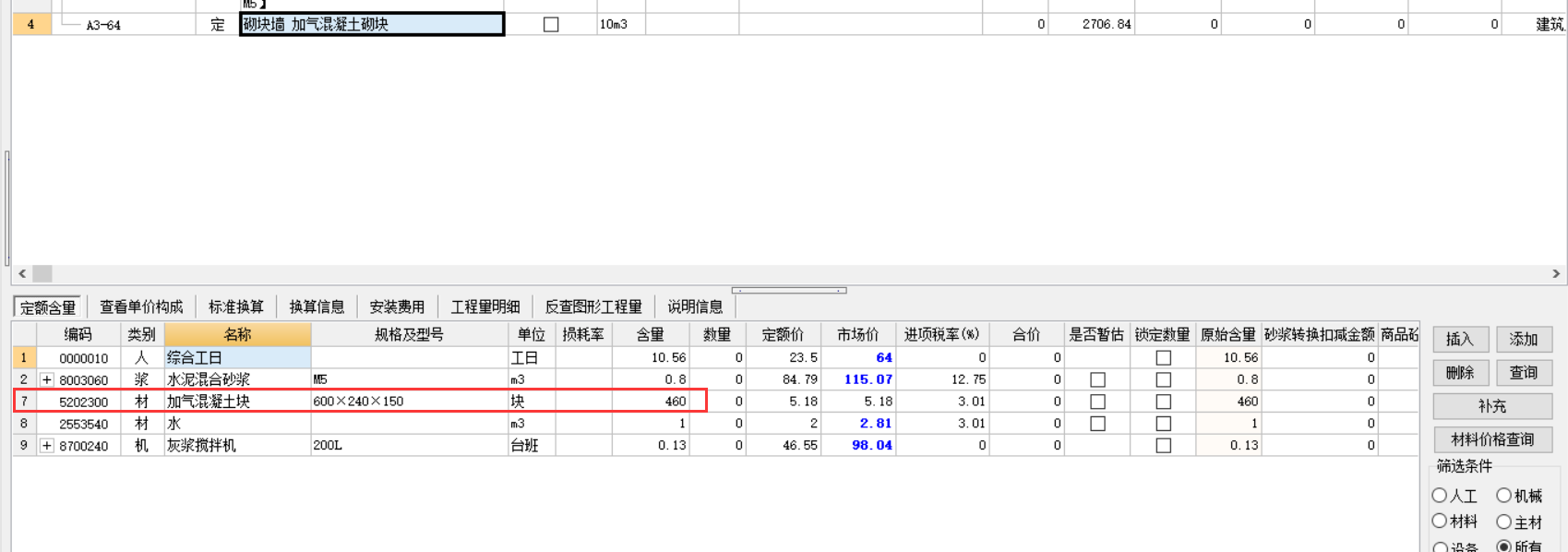The height and width of the screenshot is (552, 1568).
Task: Click the 编码 column header
Action: 78,334
